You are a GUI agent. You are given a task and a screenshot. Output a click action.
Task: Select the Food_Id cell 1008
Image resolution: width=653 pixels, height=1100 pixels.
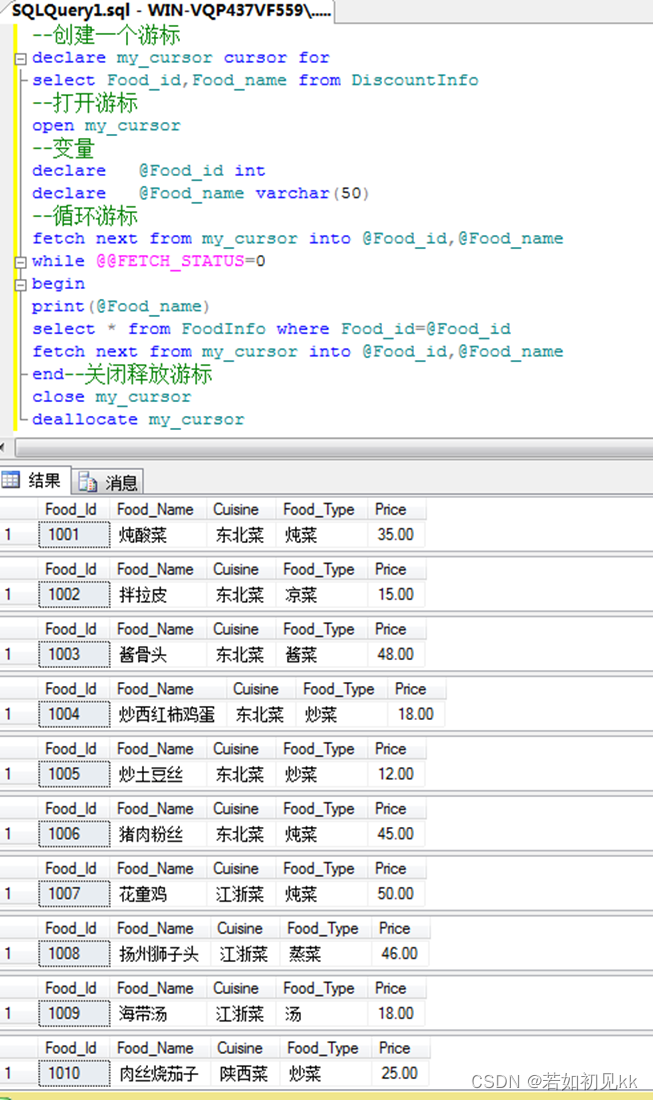[x=74, y=953]
